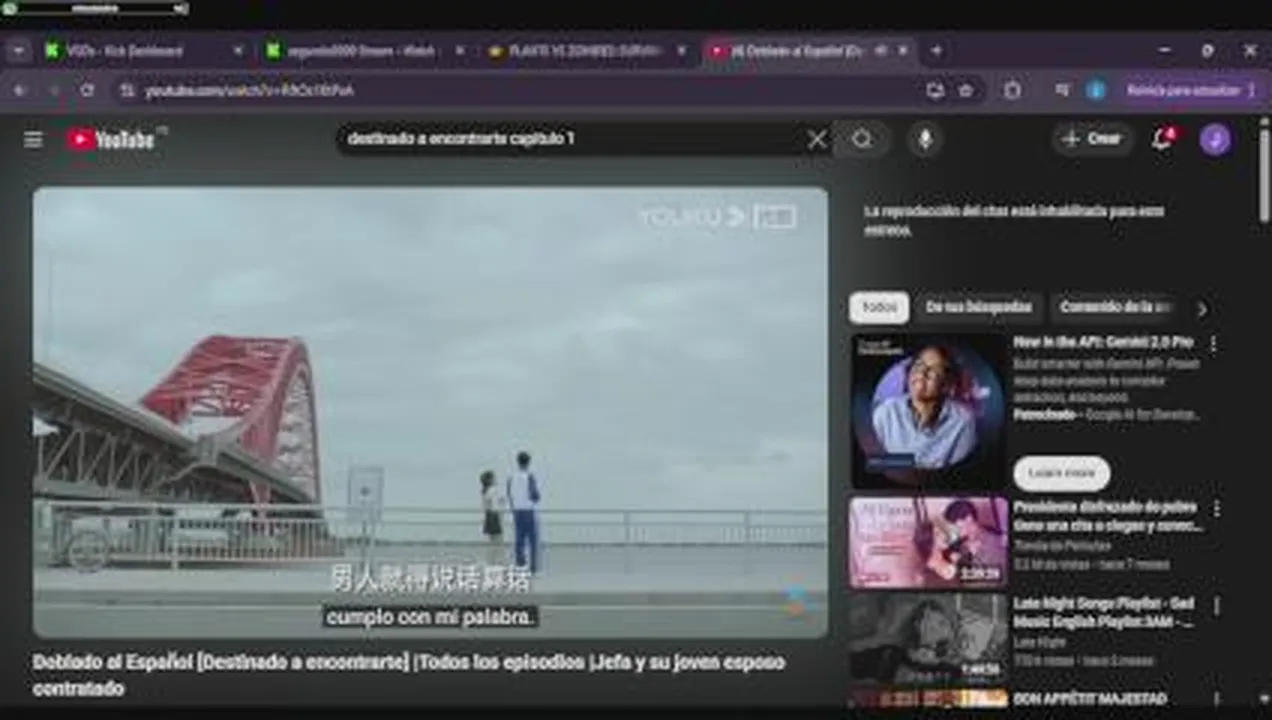Open Presidenta disfrazada de pobre title
Screen dimensions: 1272x720
pyautogui.click(x=1108, y=516)
